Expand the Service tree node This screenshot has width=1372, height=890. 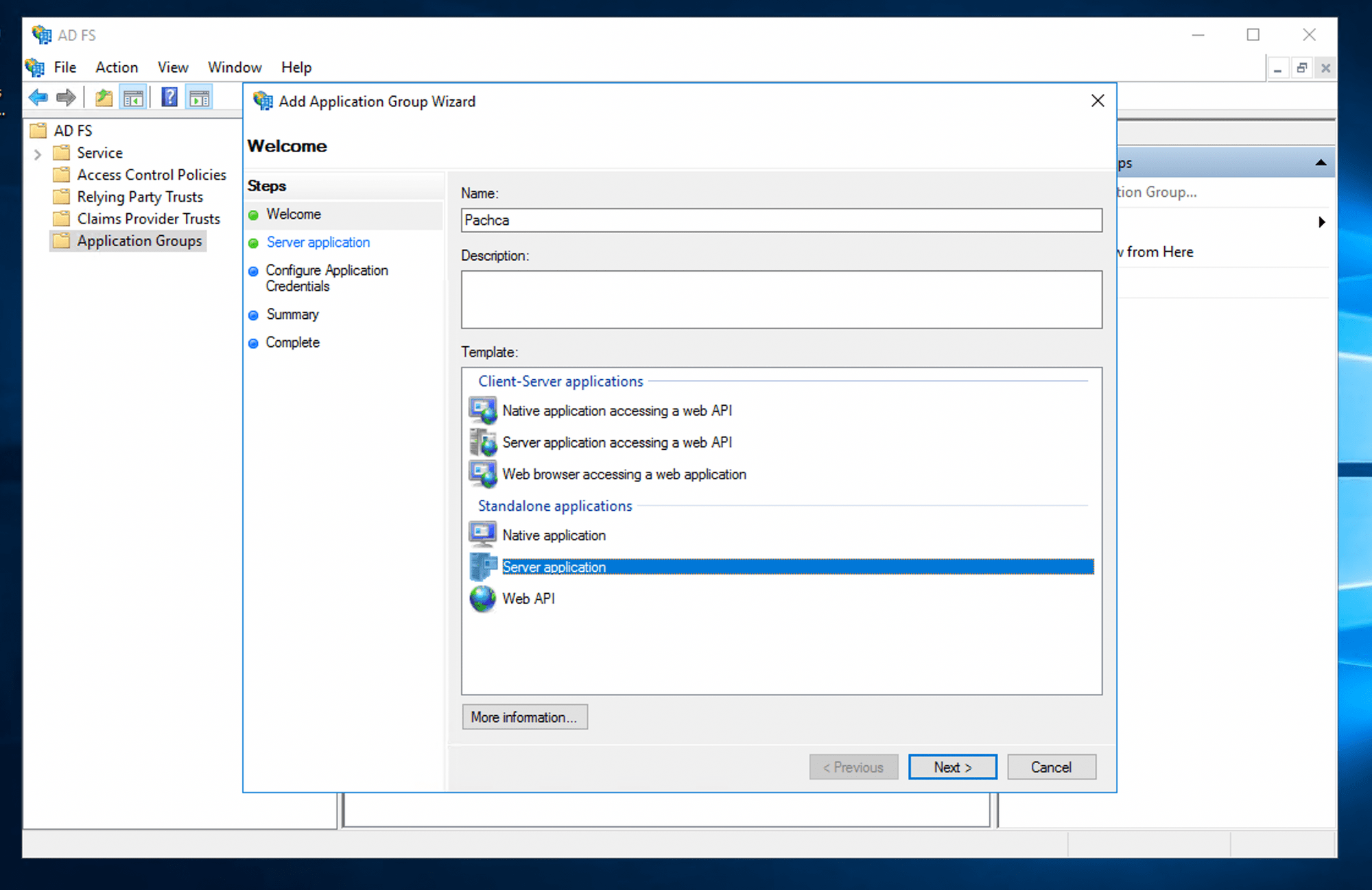[38, 154]
